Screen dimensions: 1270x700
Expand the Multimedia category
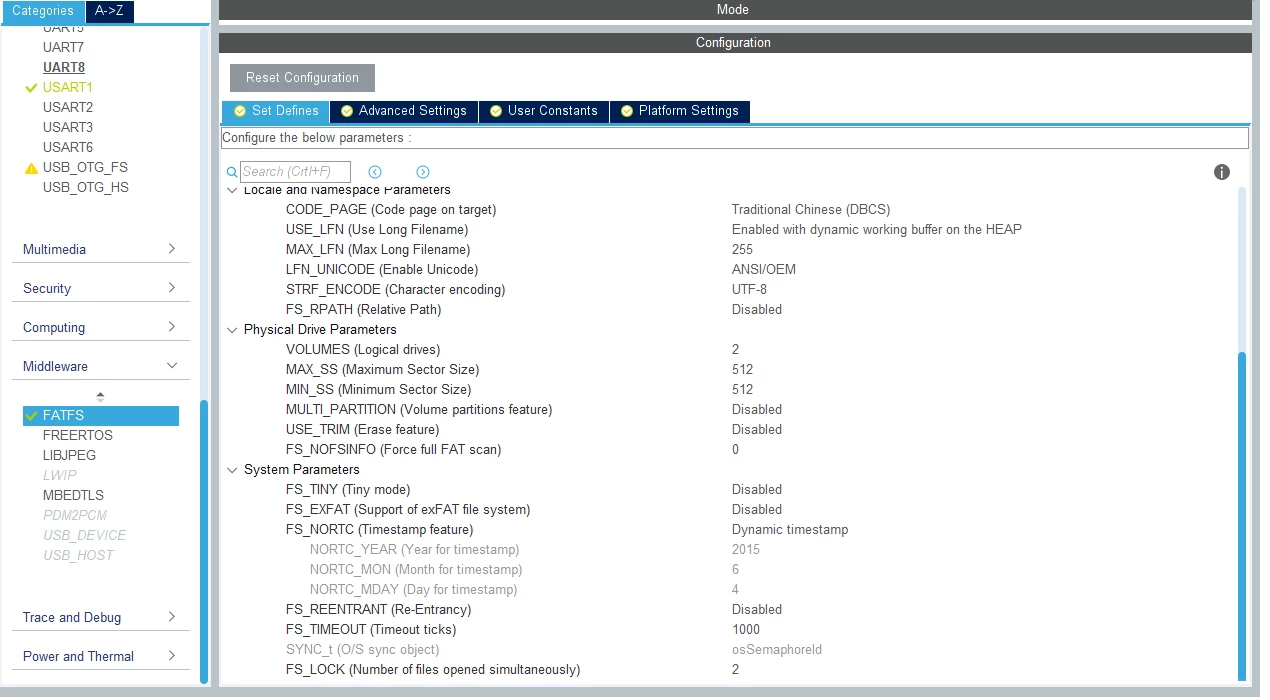pos(172,248)
